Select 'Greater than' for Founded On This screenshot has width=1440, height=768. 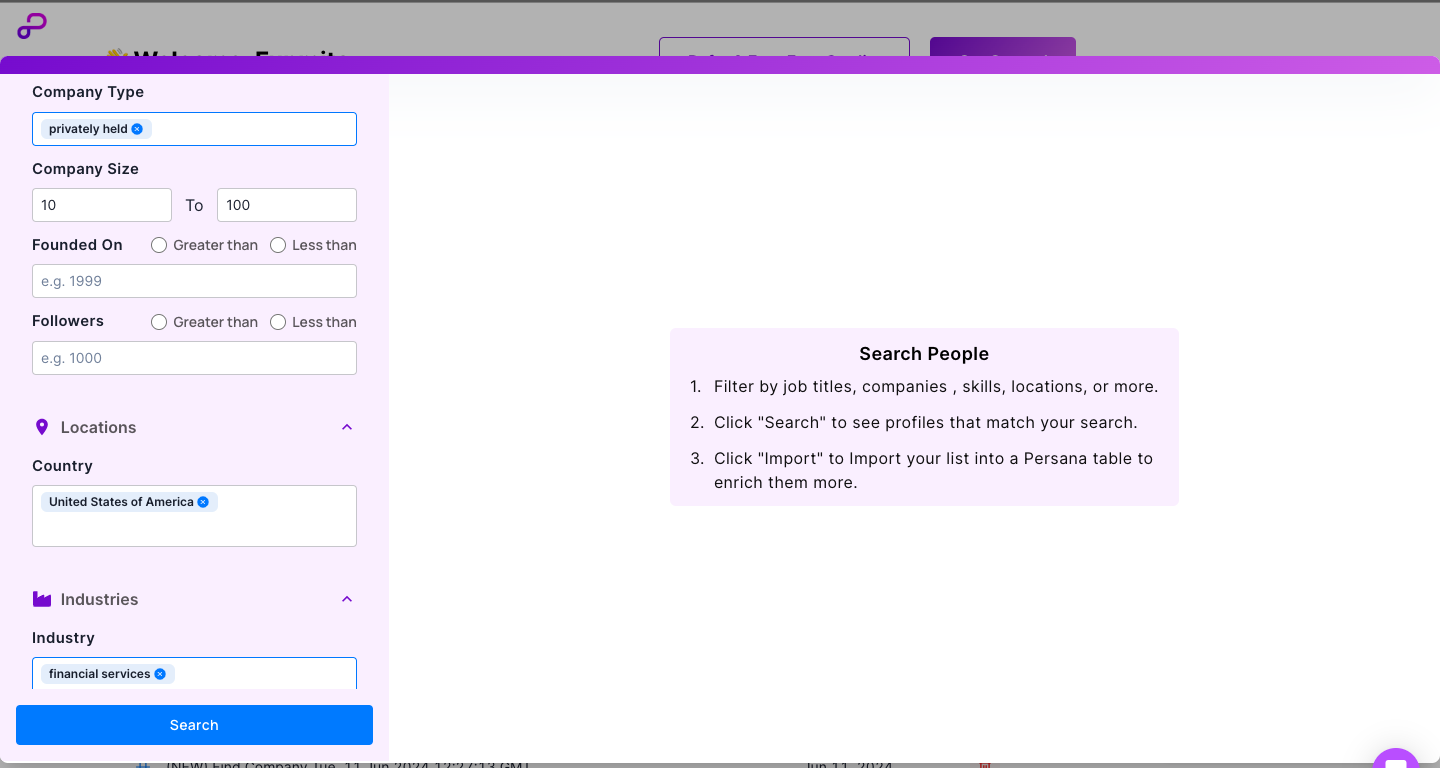159,245
